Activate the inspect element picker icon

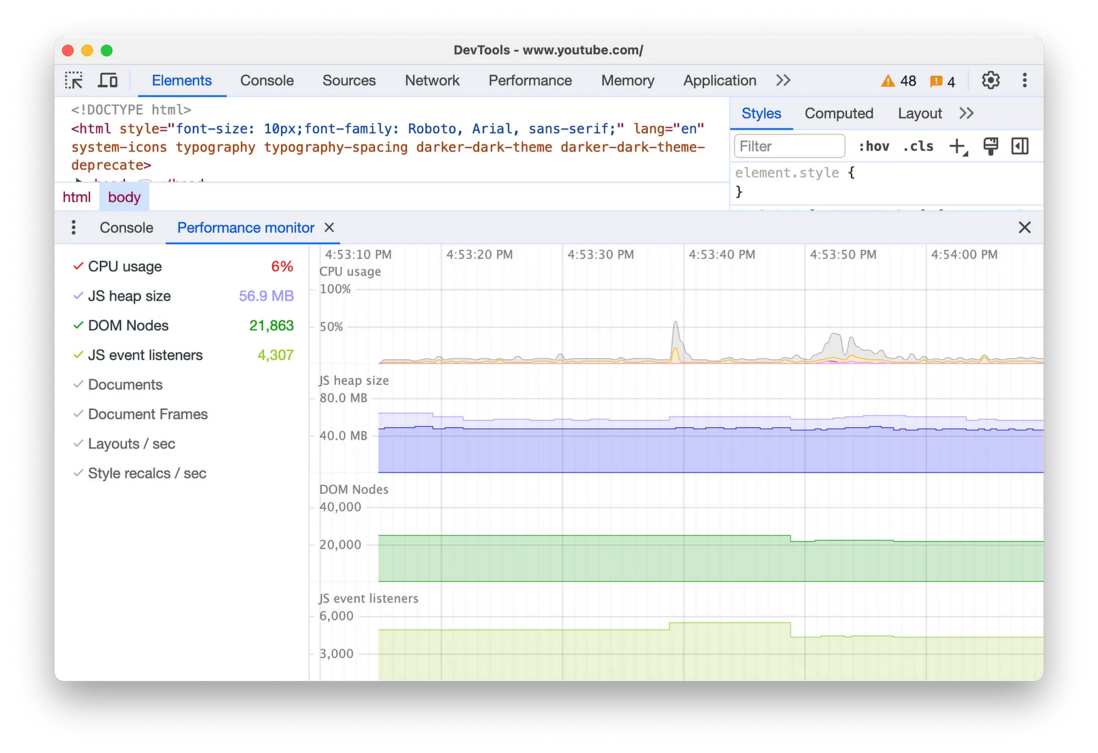tap(74, 81)
